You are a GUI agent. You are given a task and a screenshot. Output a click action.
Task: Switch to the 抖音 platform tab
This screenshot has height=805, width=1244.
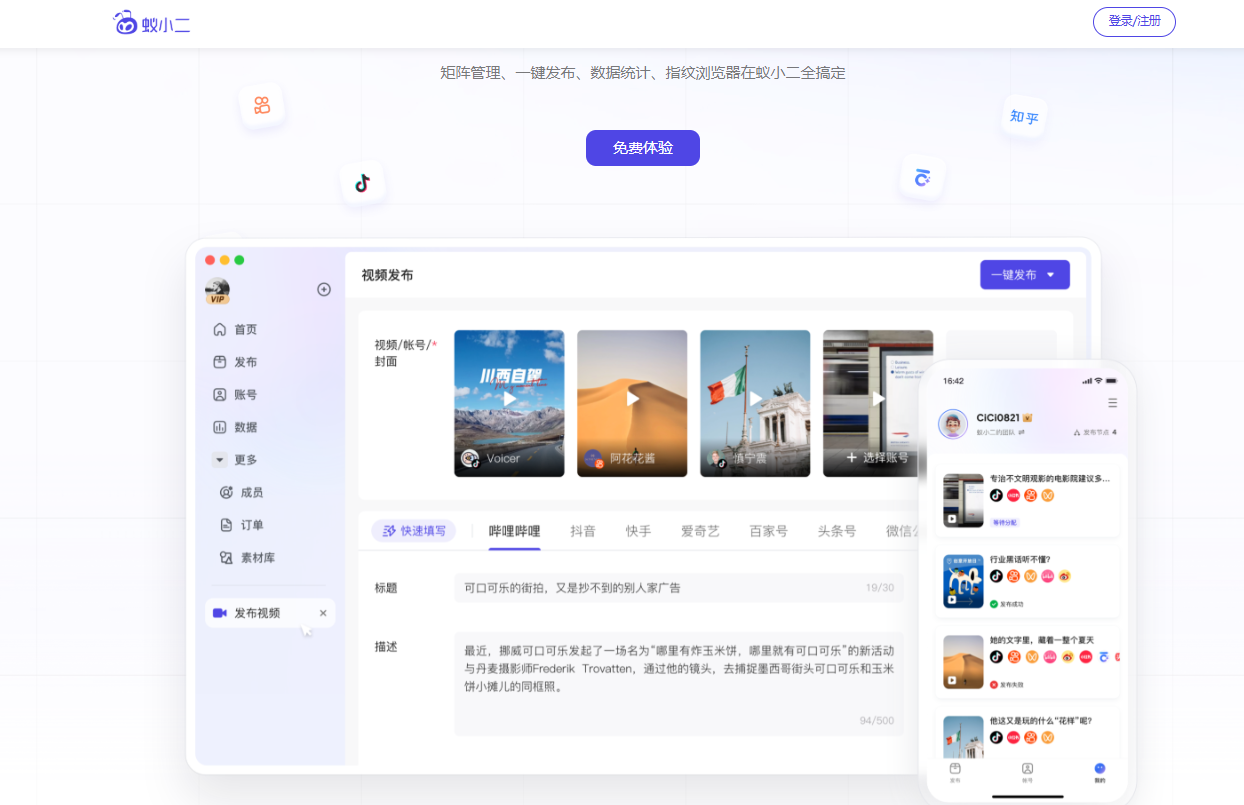tap(583, 531)
